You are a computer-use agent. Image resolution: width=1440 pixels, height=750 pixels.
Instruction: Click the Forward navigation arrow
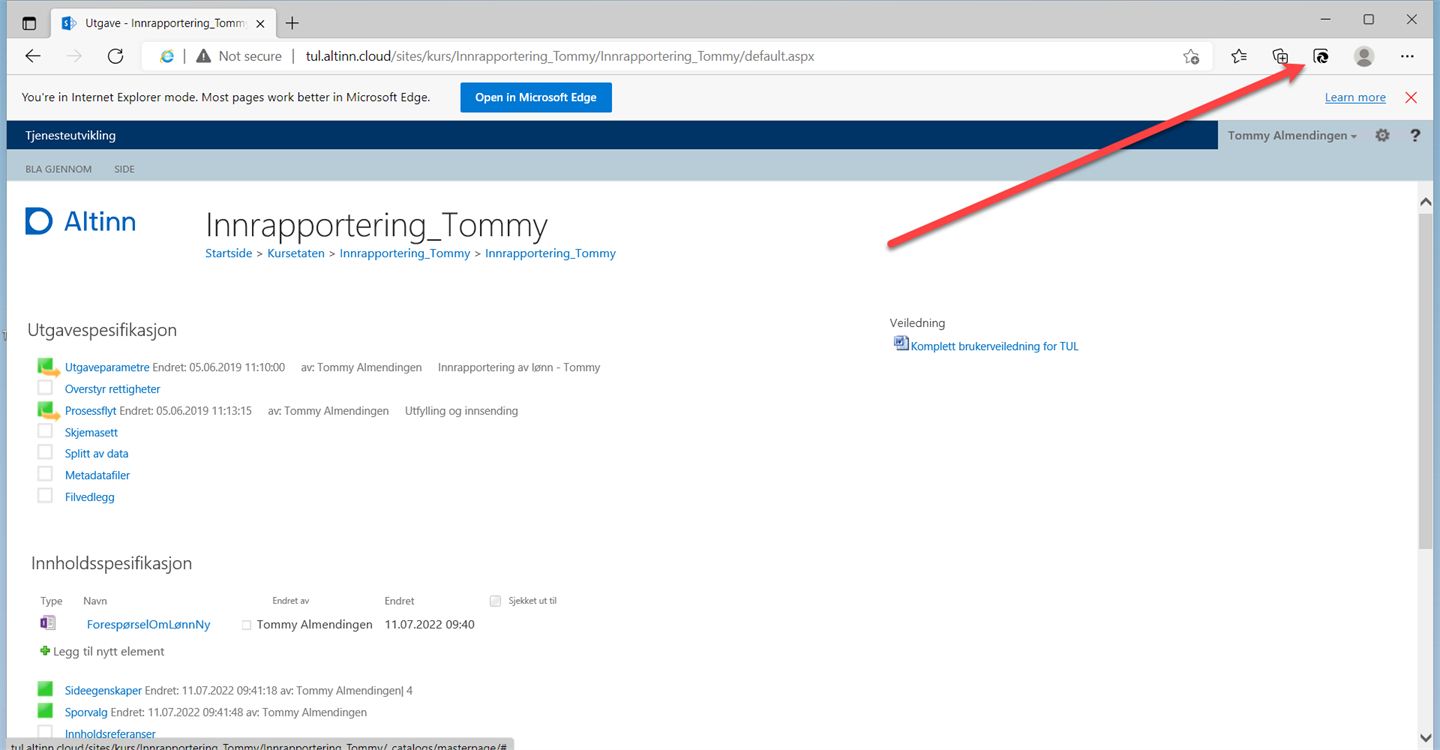74,56
